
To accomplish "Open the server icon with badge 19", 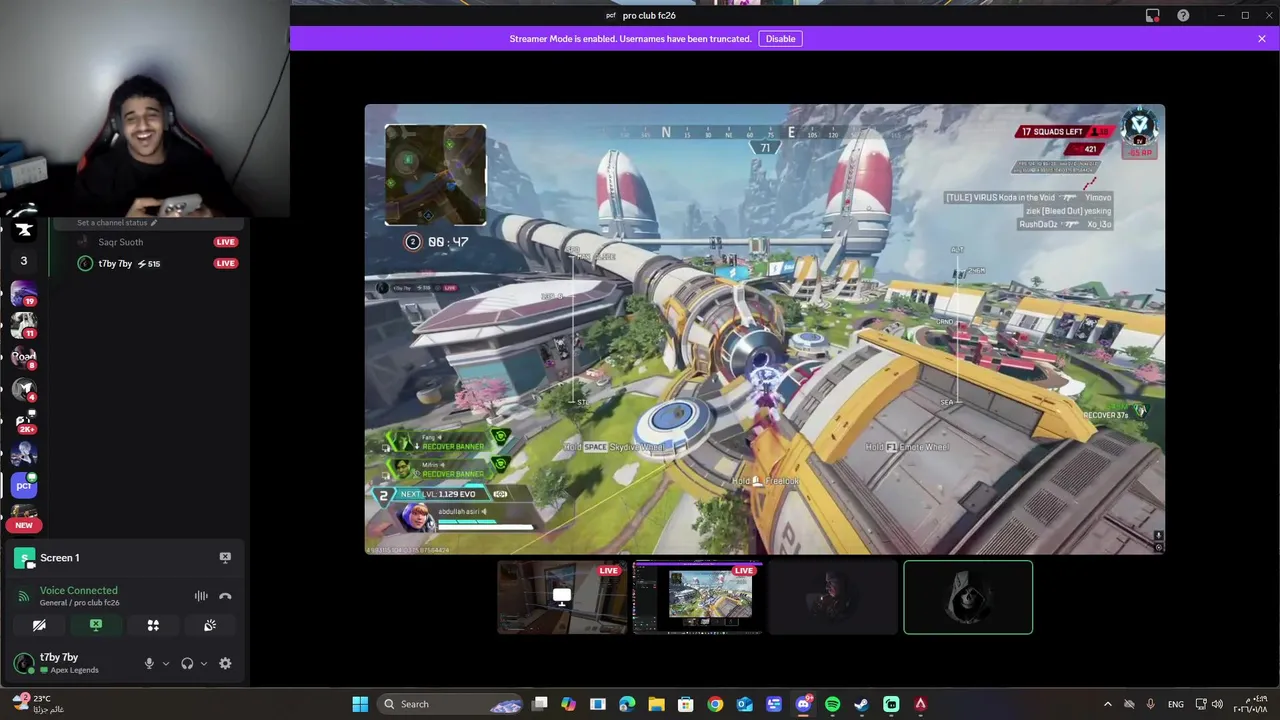I will click(x=24, y=294).
